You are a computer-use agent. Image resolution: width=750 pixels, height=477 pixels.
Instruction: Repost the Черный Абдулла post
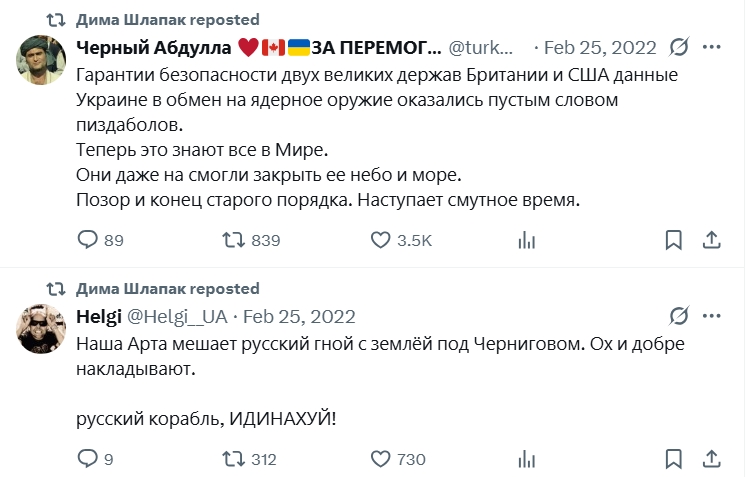[233, 240]
